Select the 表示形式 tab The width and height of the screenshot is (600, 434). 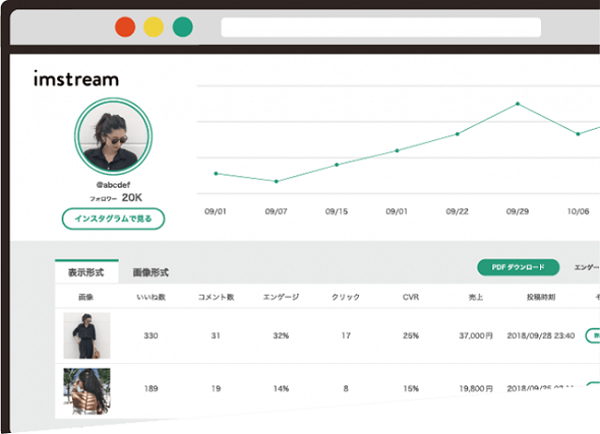(86, 272)
